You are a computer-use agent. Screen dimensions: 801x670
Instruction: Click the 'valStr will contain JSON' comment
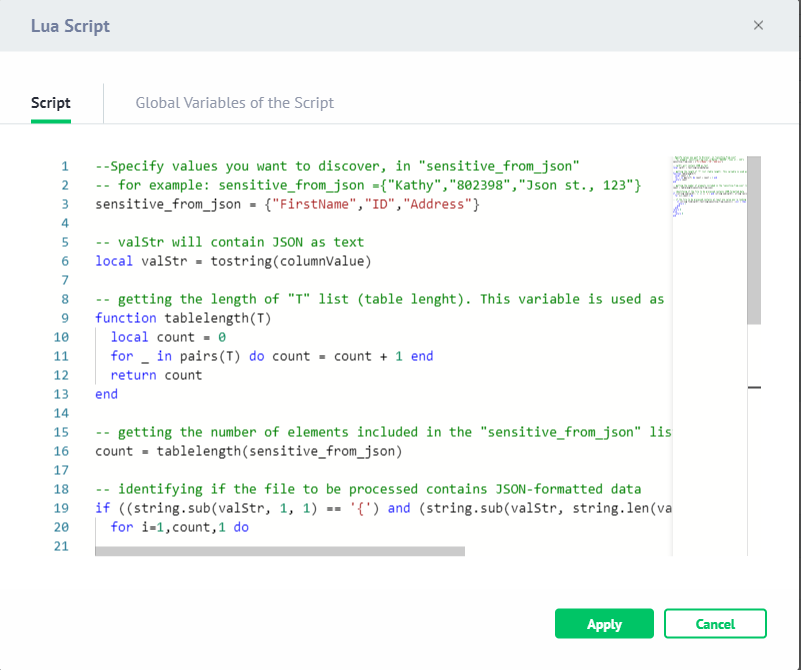tap(229, 242)
